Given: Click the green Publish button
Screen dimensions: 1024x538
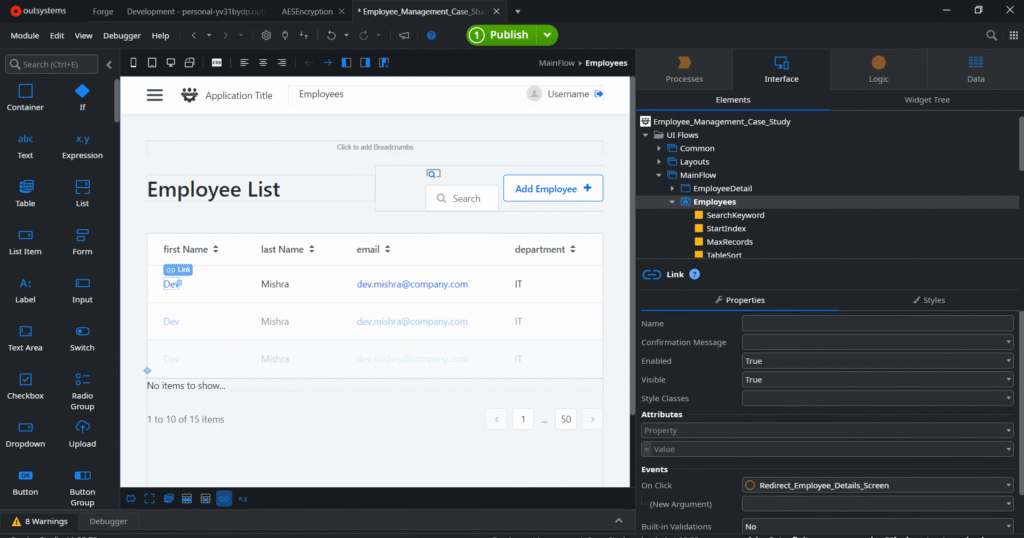Looking at the screenshot, I should (x=501, y=35).
